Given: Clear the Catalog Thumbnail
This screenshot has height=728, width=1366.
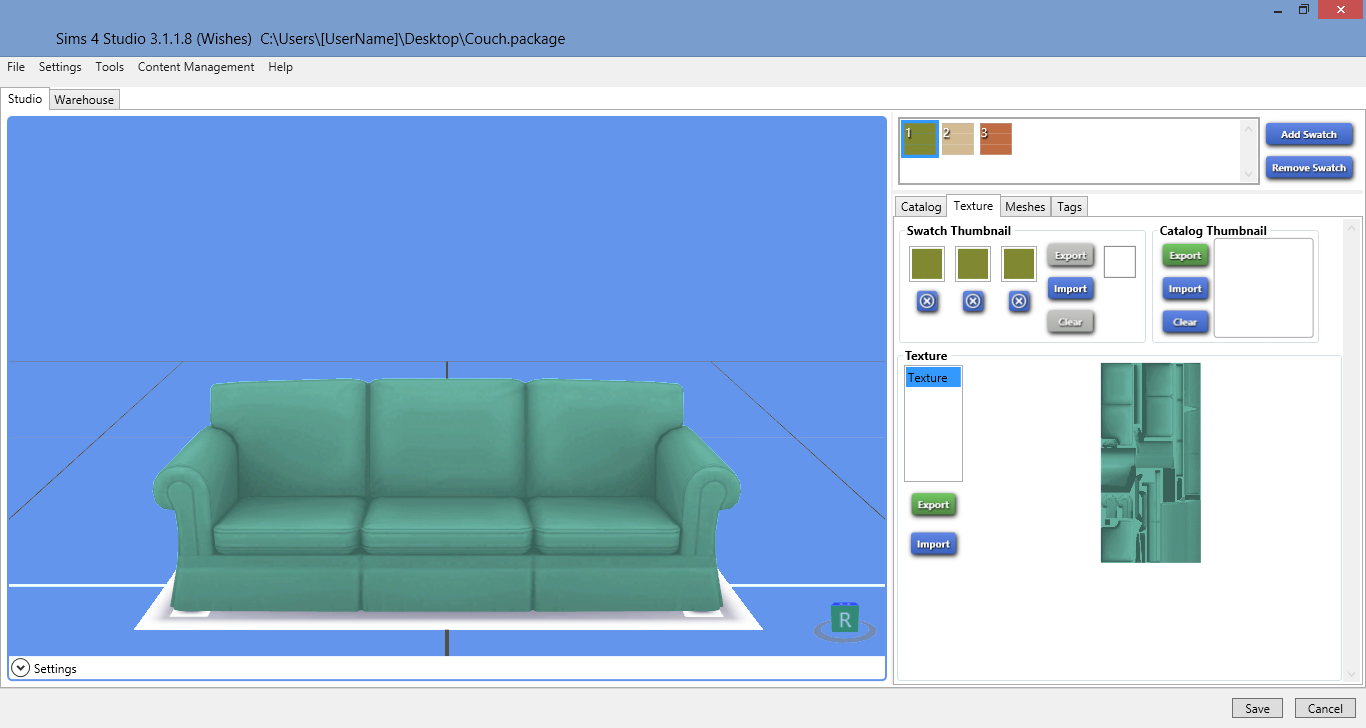Looking at the screenshot, I should coord(1185,322).
